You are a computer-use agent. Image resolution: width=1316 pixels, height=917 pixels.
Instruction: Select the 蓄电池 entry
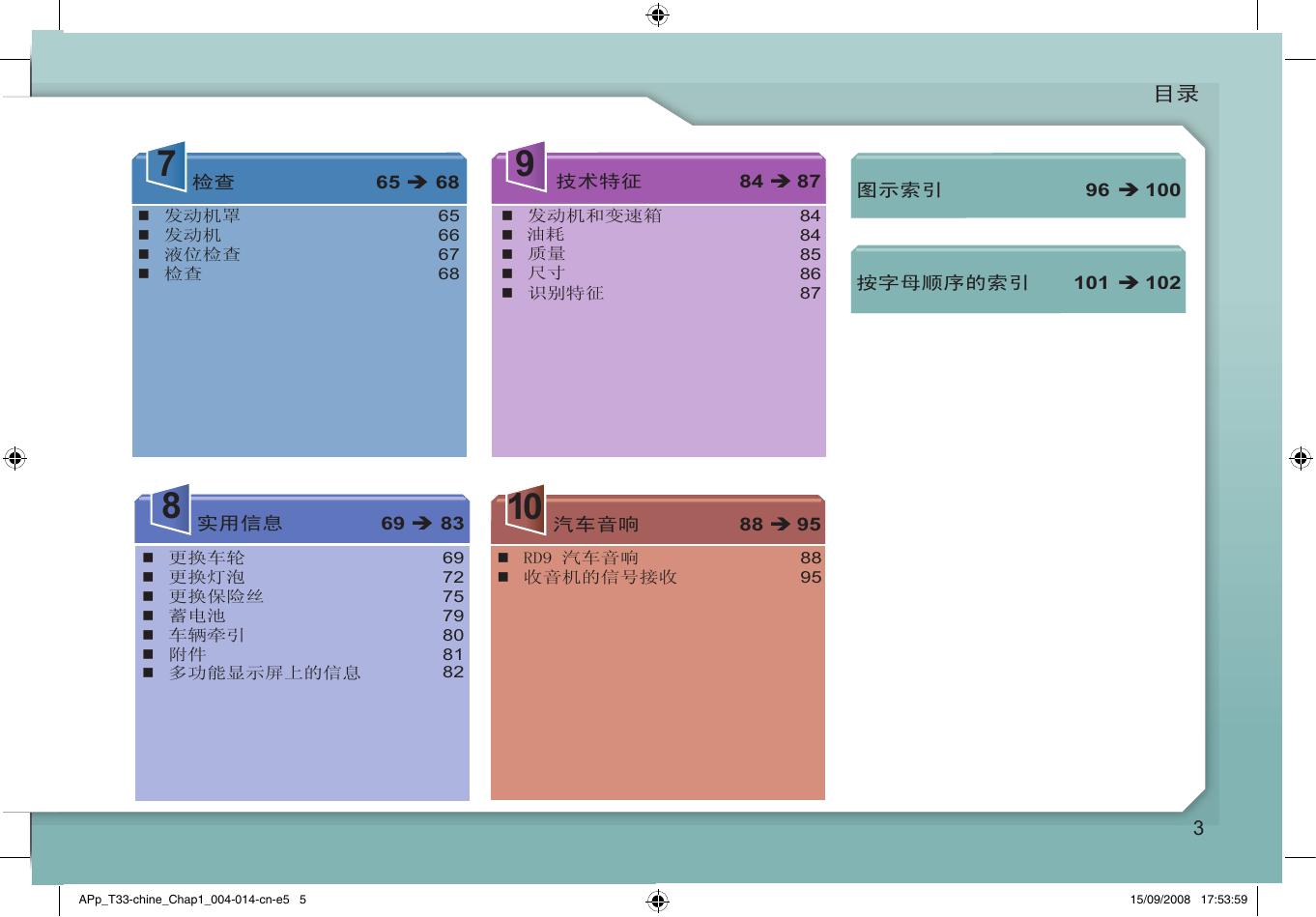pyautogui.click(x=197, y=616)
